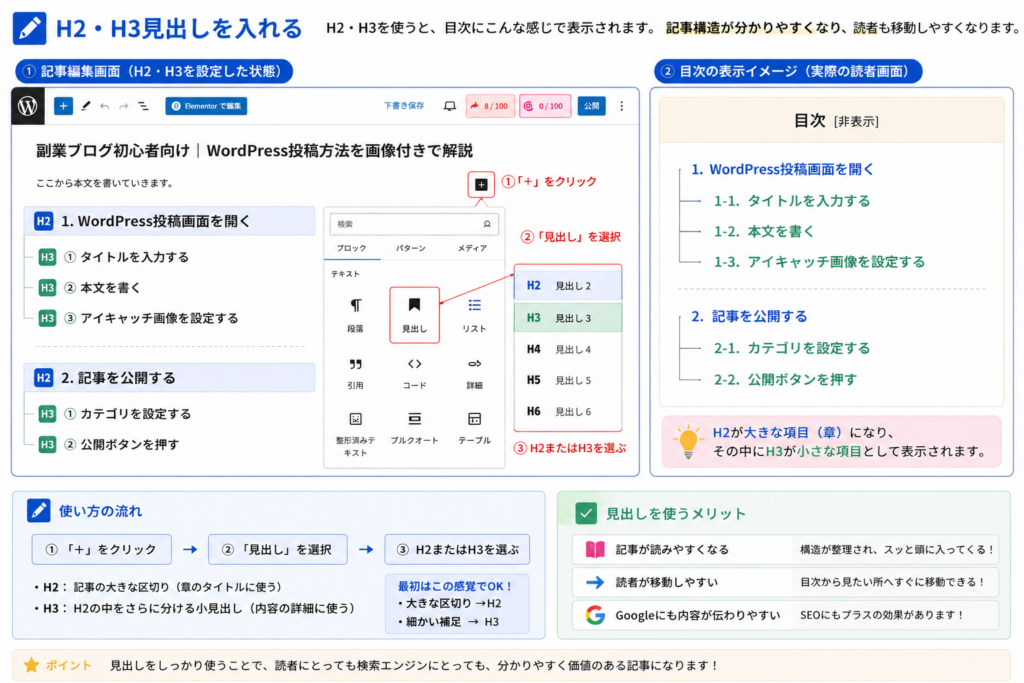Select the プルクオート pullquote block
The height and width of the screenshot is (683, 1024).
414,428
